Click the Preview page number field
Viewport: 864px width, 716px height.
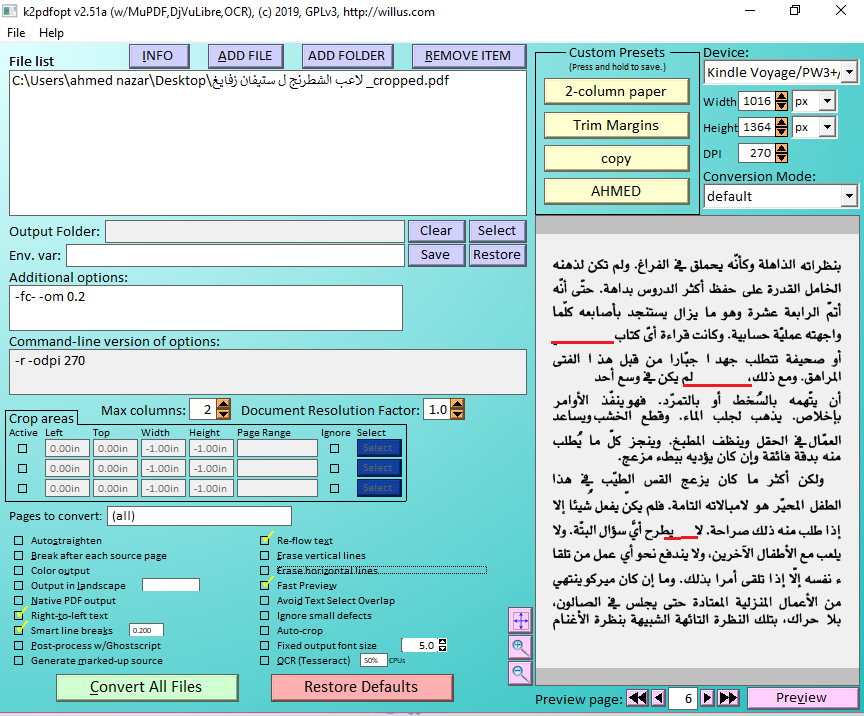point(682,698)
